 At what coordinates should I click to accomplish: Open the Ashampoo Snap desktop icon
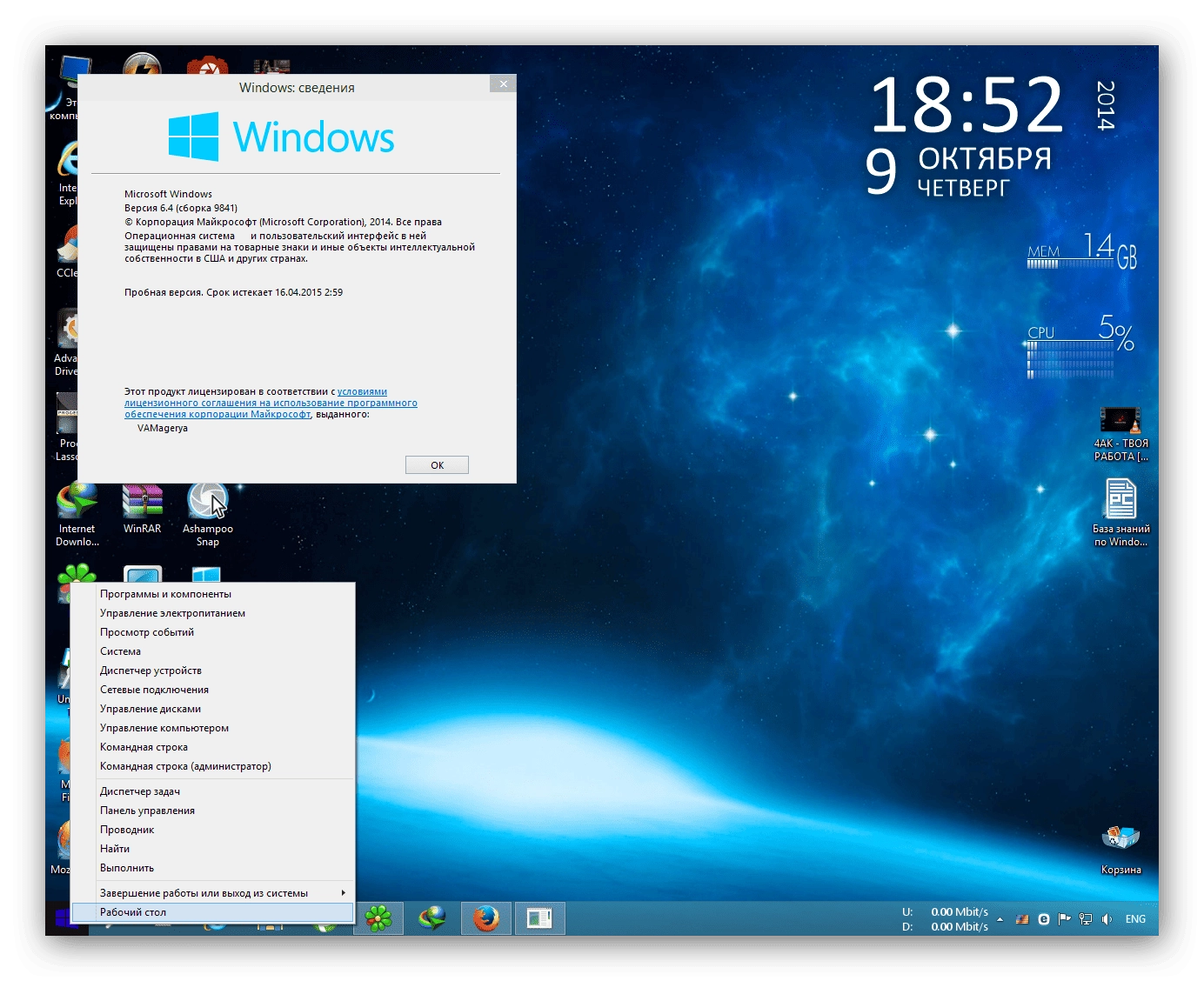[207, 513]
